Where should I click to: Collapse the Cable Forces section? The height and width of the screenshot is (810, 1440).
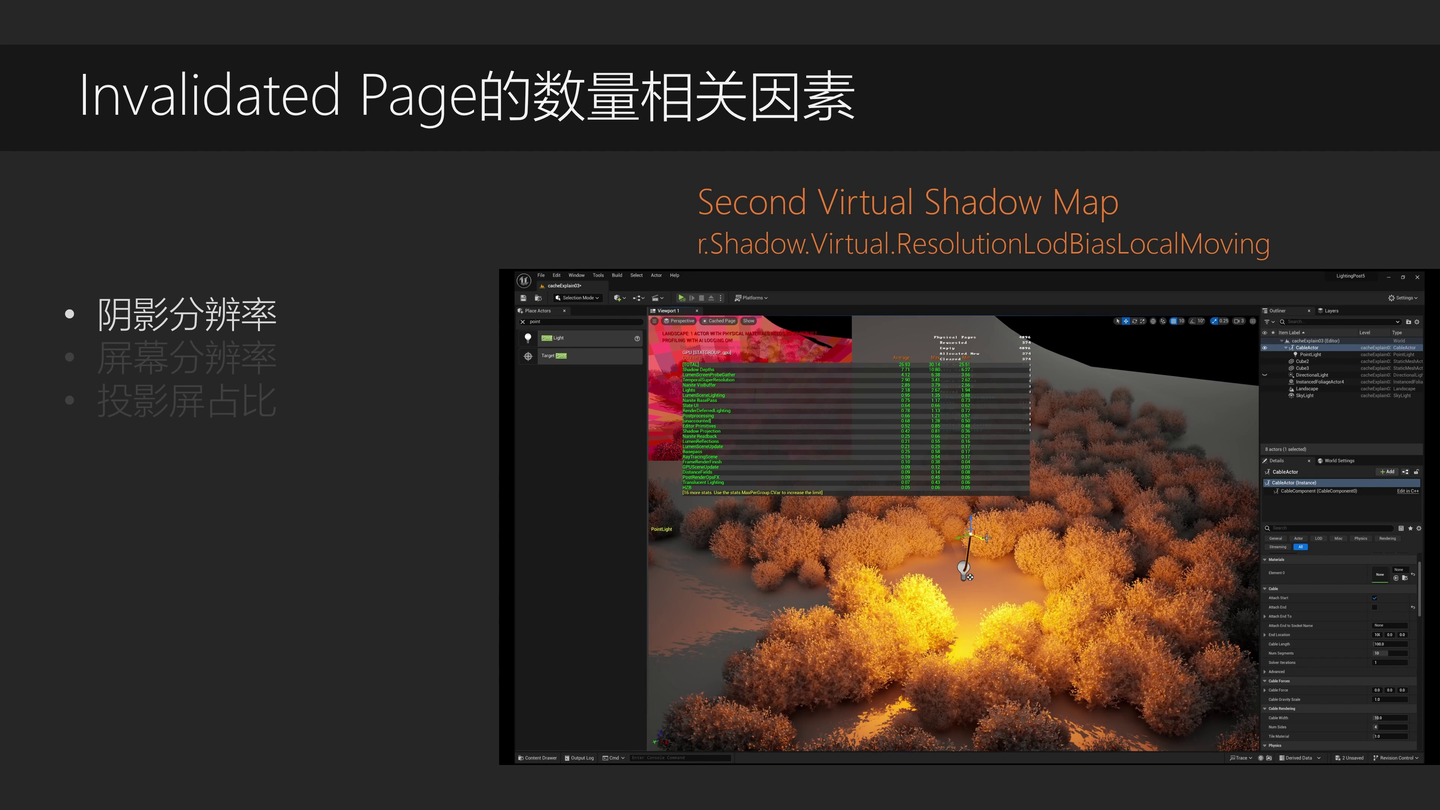click(1265, 681)
